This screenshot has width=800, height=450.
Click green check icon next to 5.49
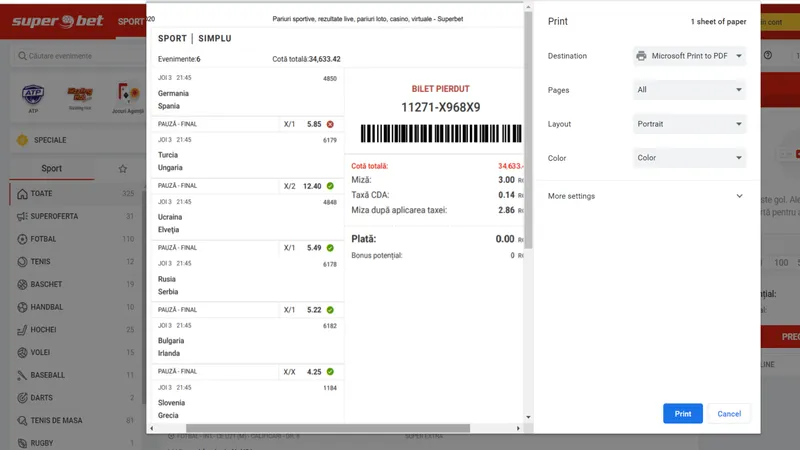coord(330,248)
